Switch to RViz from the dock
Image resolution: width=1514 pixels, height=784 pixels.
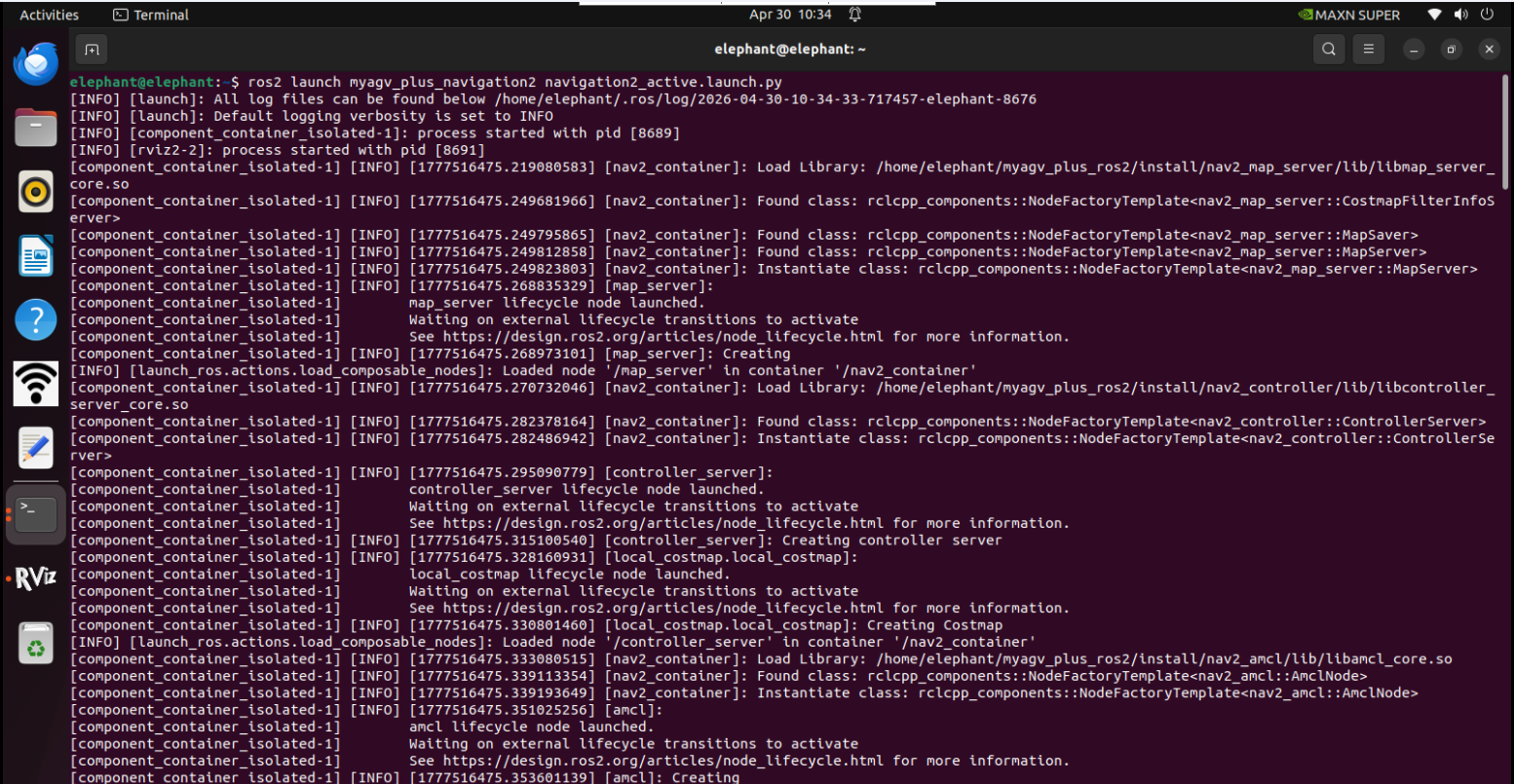(36, 579)
